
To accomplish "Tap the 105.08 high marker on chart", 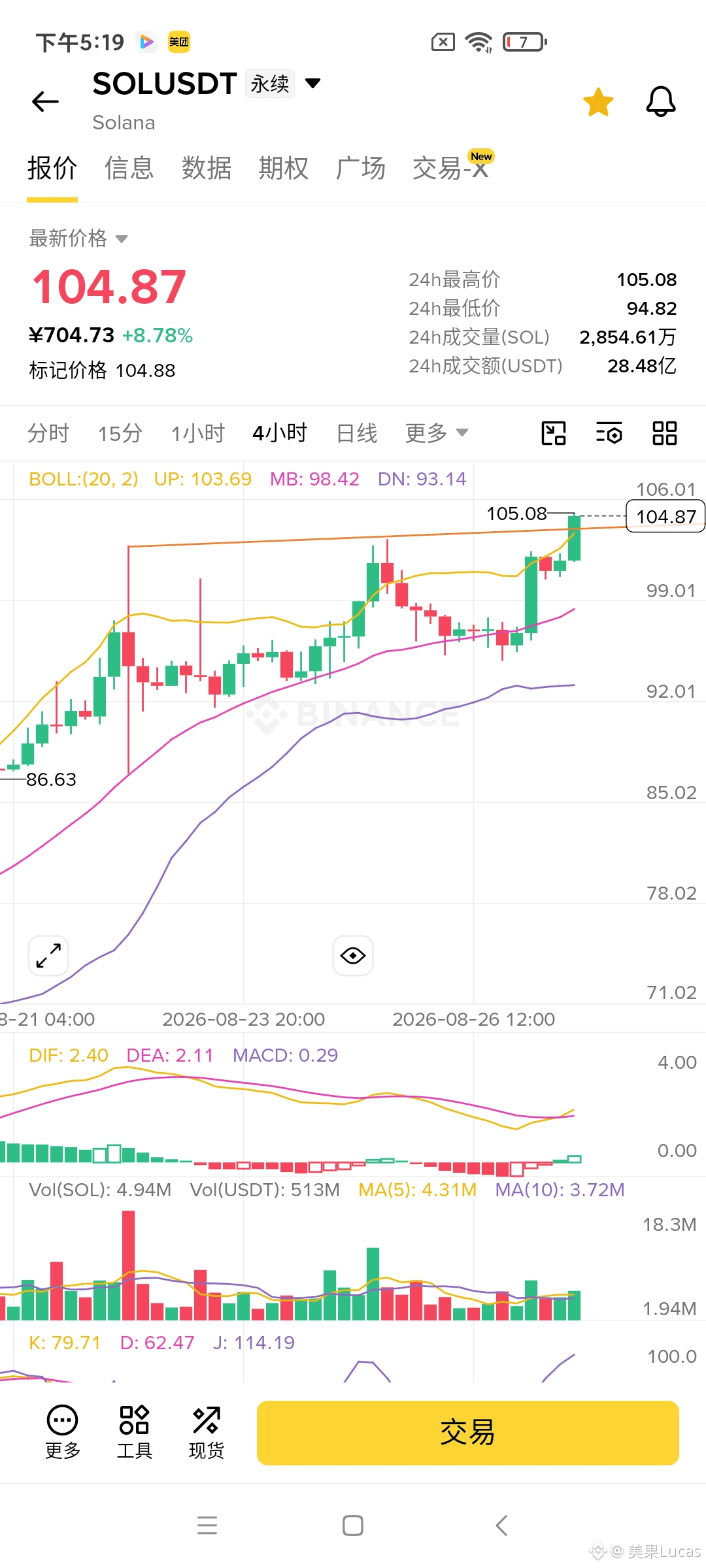I will click(x=516, y=514).
